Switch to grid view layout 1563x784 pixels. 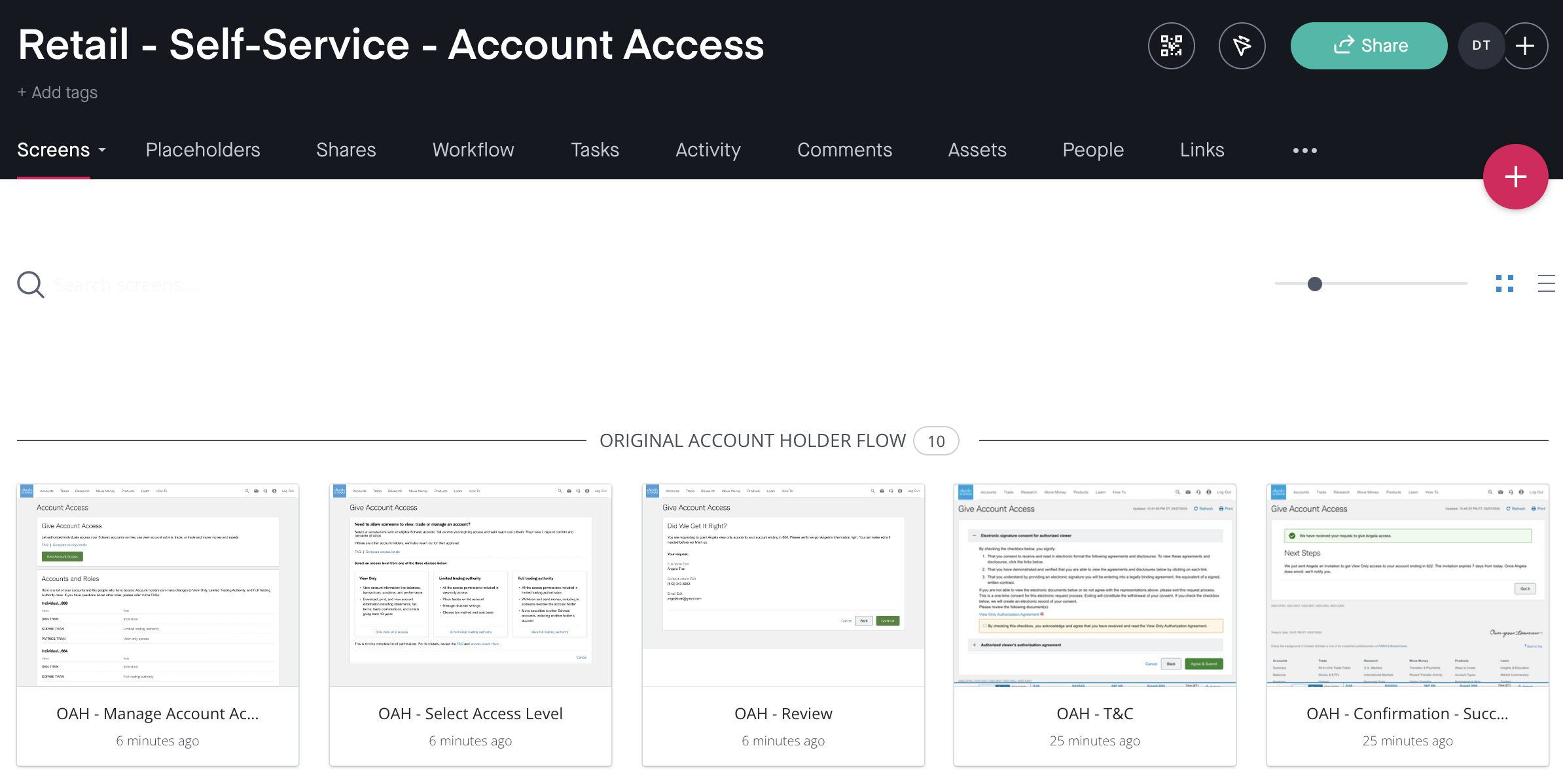(1504, 283)
